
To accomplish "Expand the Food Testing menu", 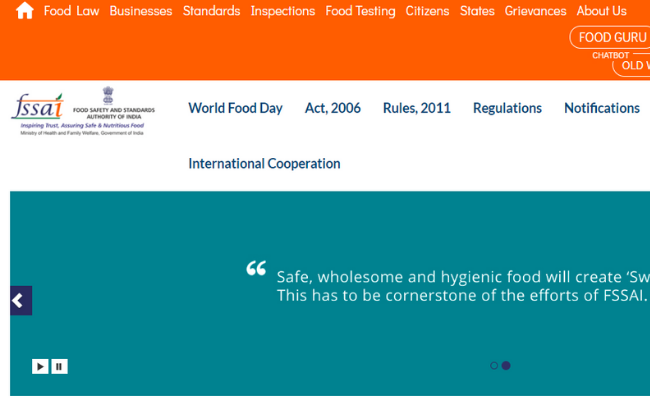I will pyautogui.click(x=360, y=11).
